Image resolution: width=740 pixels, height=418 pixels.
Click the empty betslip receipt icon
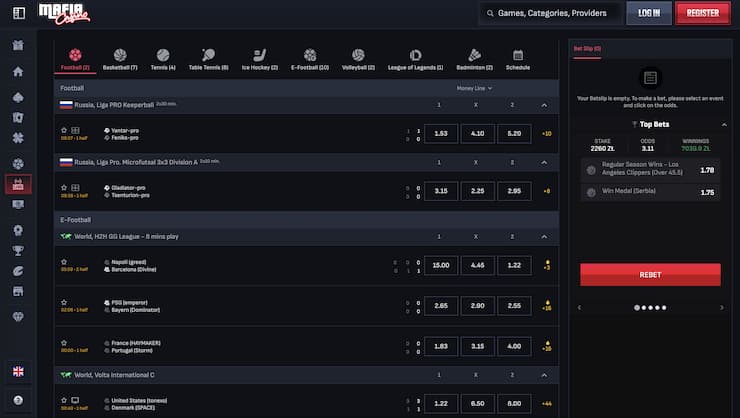pos(650,78)
